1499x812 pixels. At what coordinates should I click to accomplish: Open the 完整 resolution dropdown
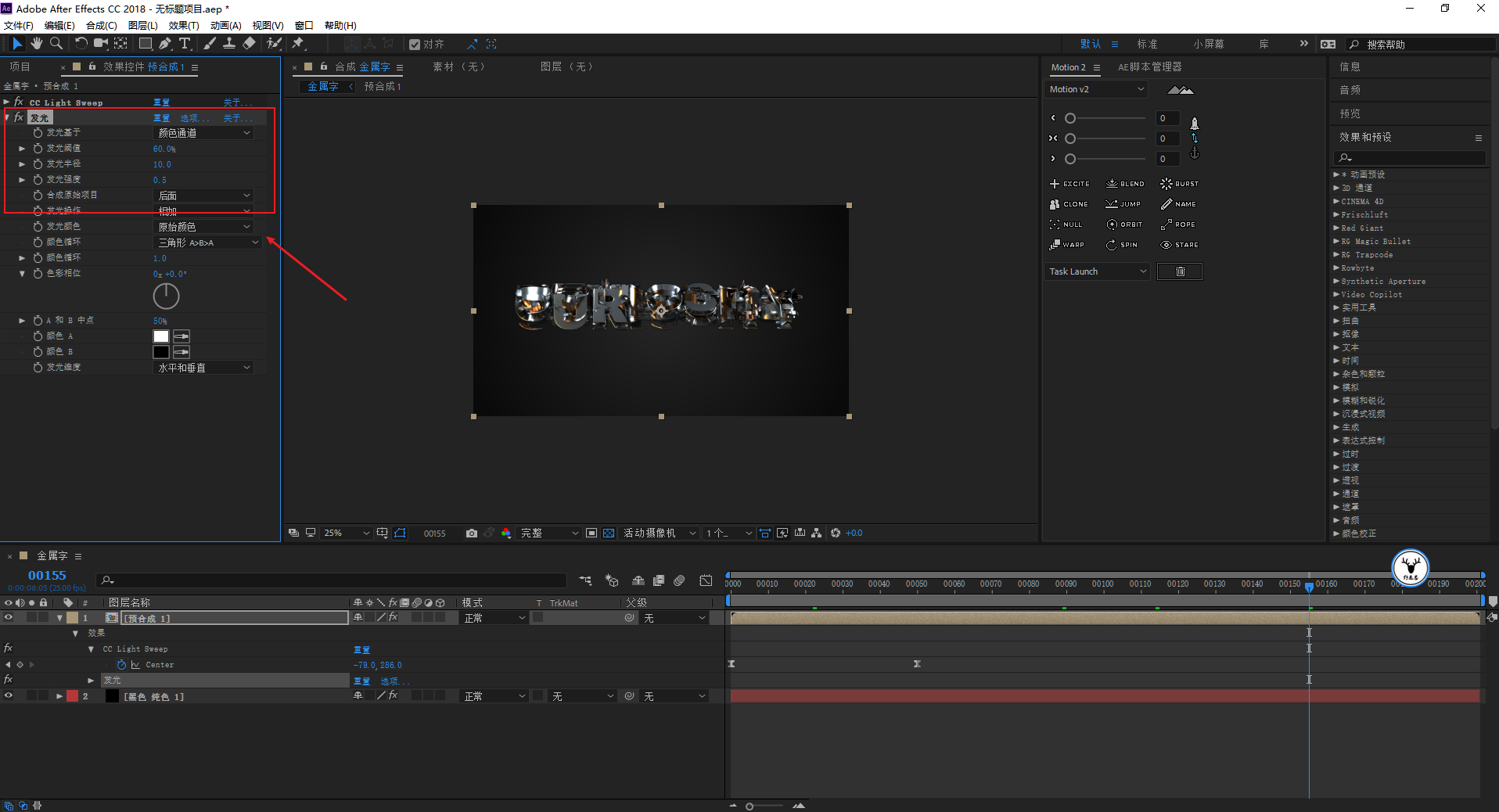pyautogui.click(x=550, y=534)
